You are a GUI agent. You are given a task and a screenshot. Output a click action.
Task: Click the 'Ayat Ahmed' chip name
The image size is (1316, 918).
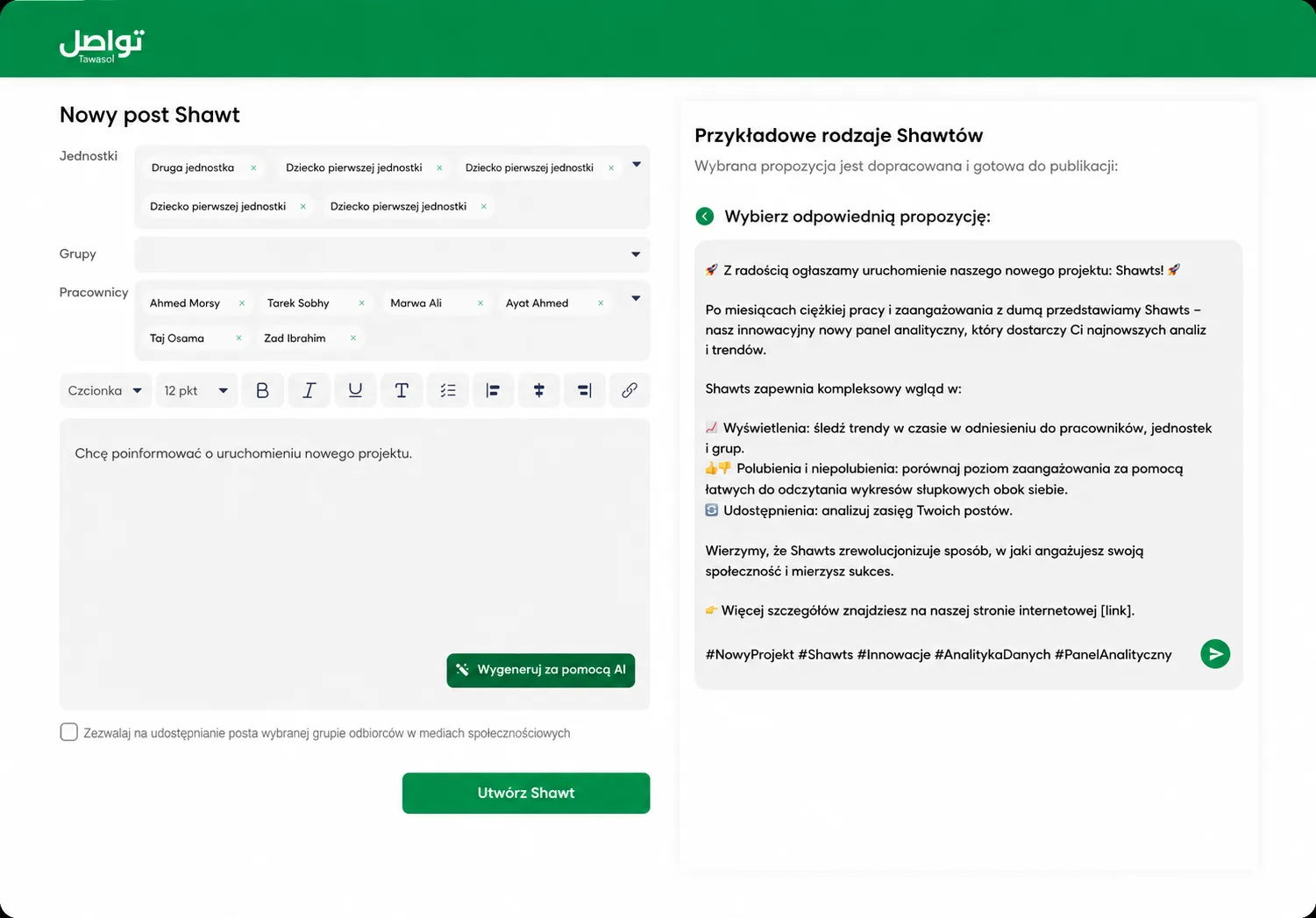537,303
